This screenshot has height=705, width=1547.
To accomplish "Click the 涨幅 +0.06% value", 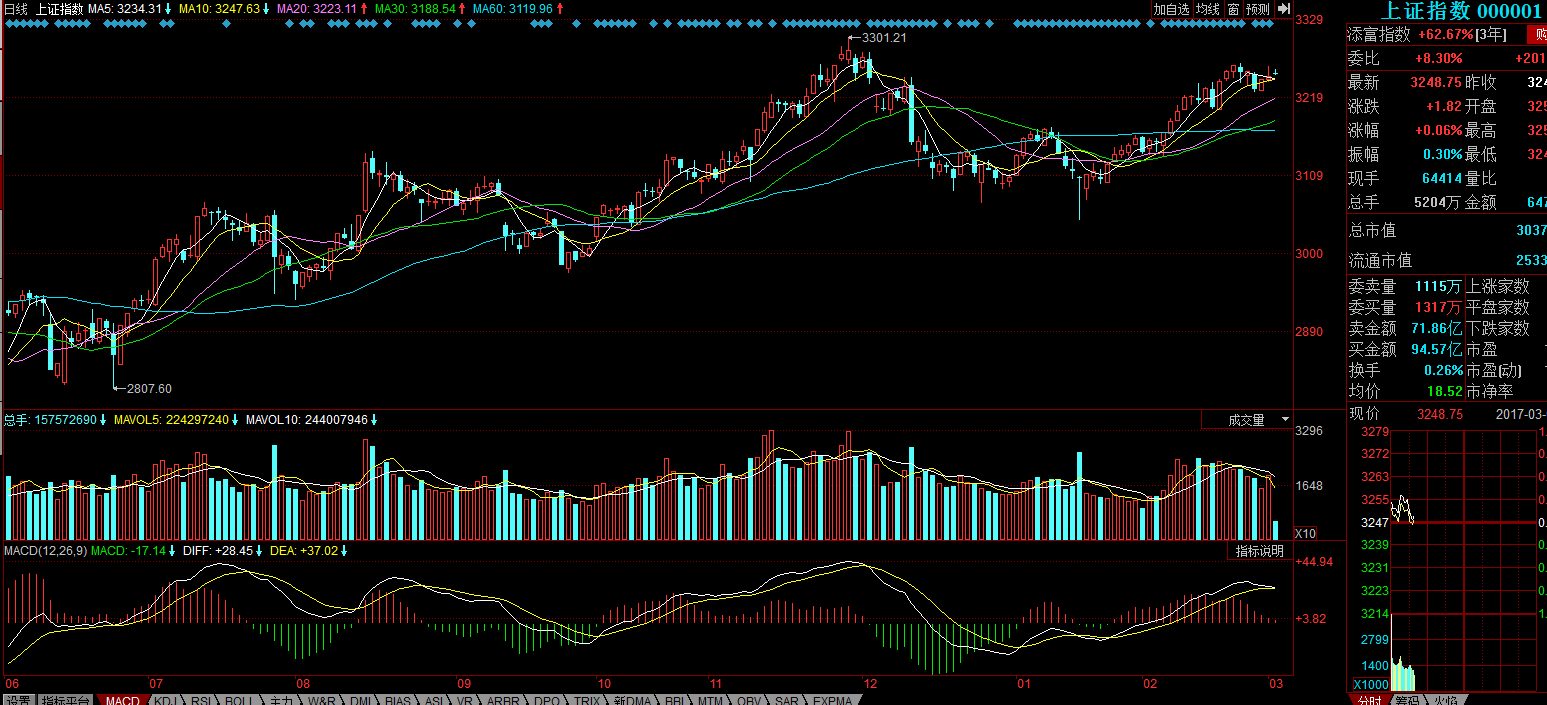I will click(1439, 130).
